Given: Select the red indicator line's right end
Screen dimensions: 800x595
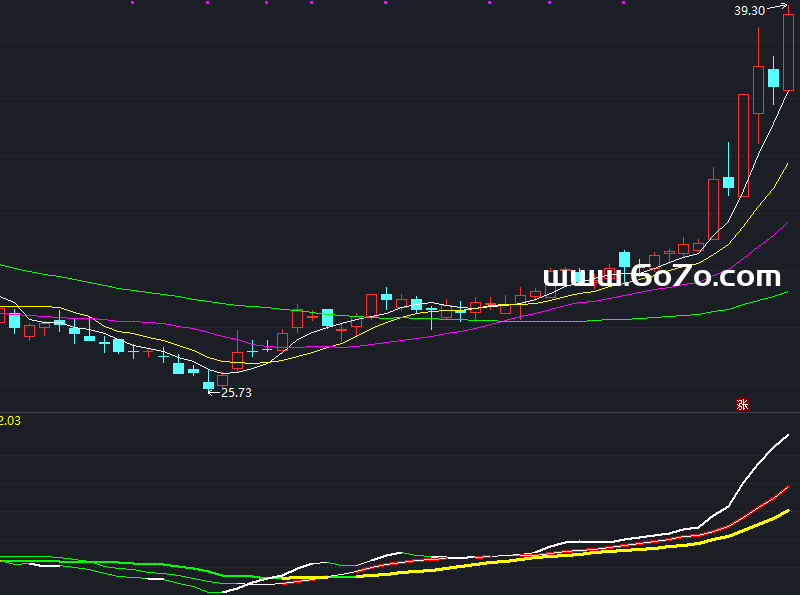Looking at the screenshot, I should tap(787, 489).
